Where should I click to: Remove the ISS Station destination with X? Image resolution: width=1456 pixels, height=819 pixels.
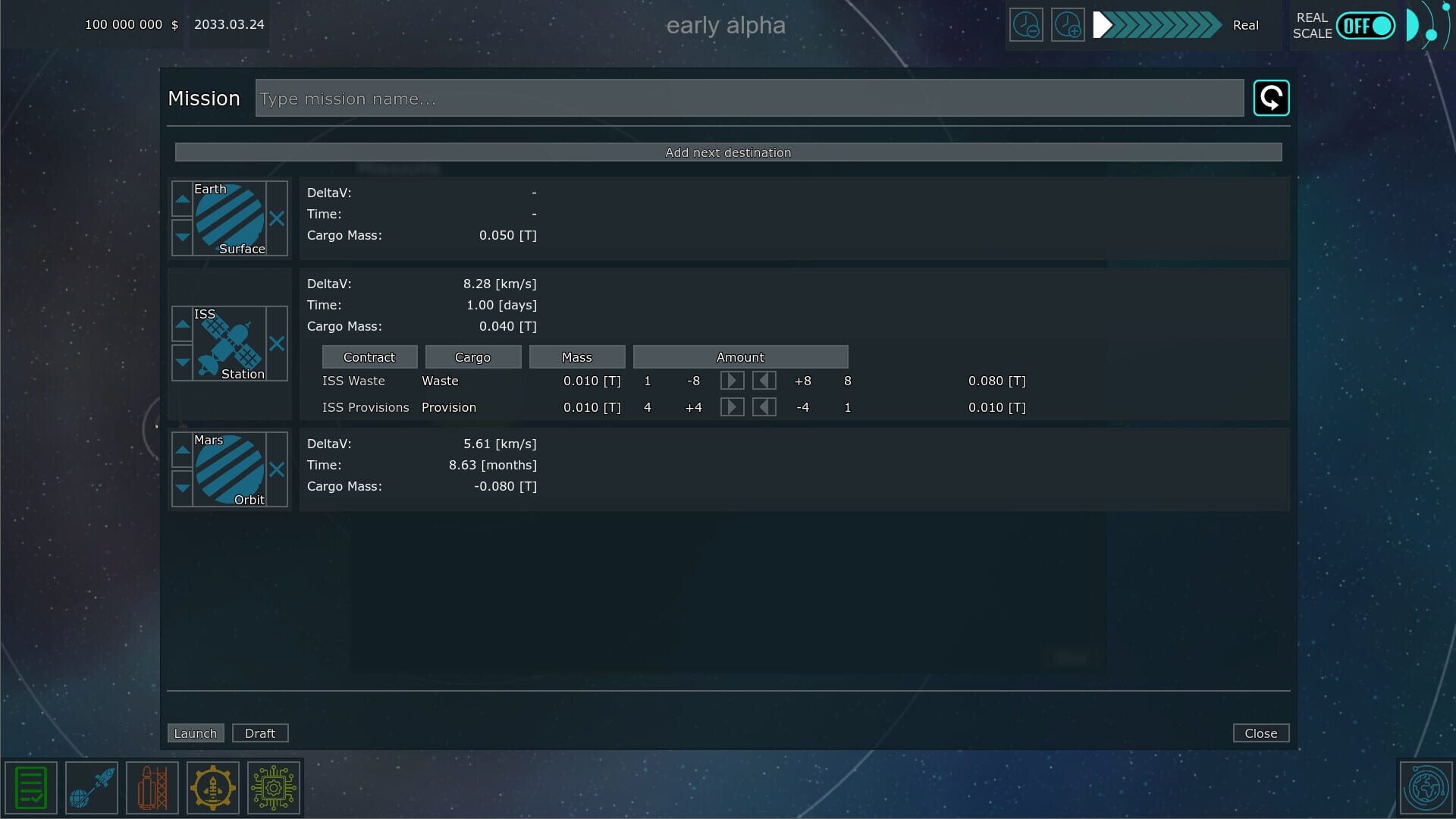pyautogui.click(x=277, y=344)
